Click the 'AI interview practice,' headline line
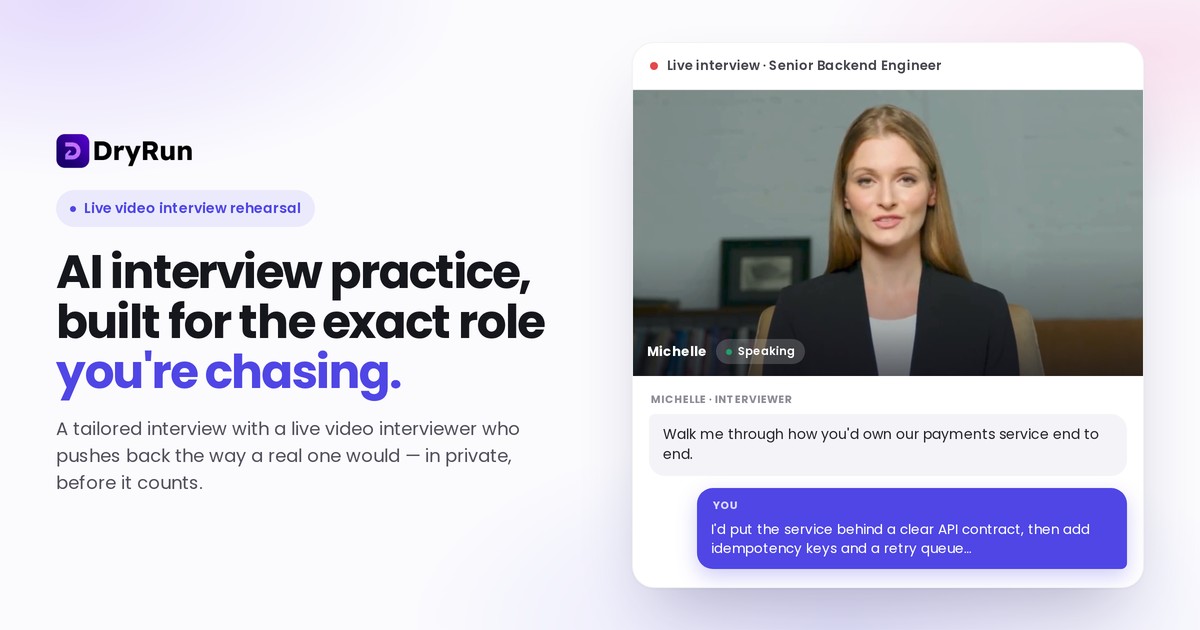This screenshot has height=630, width=1200. [x=293, y=272]
